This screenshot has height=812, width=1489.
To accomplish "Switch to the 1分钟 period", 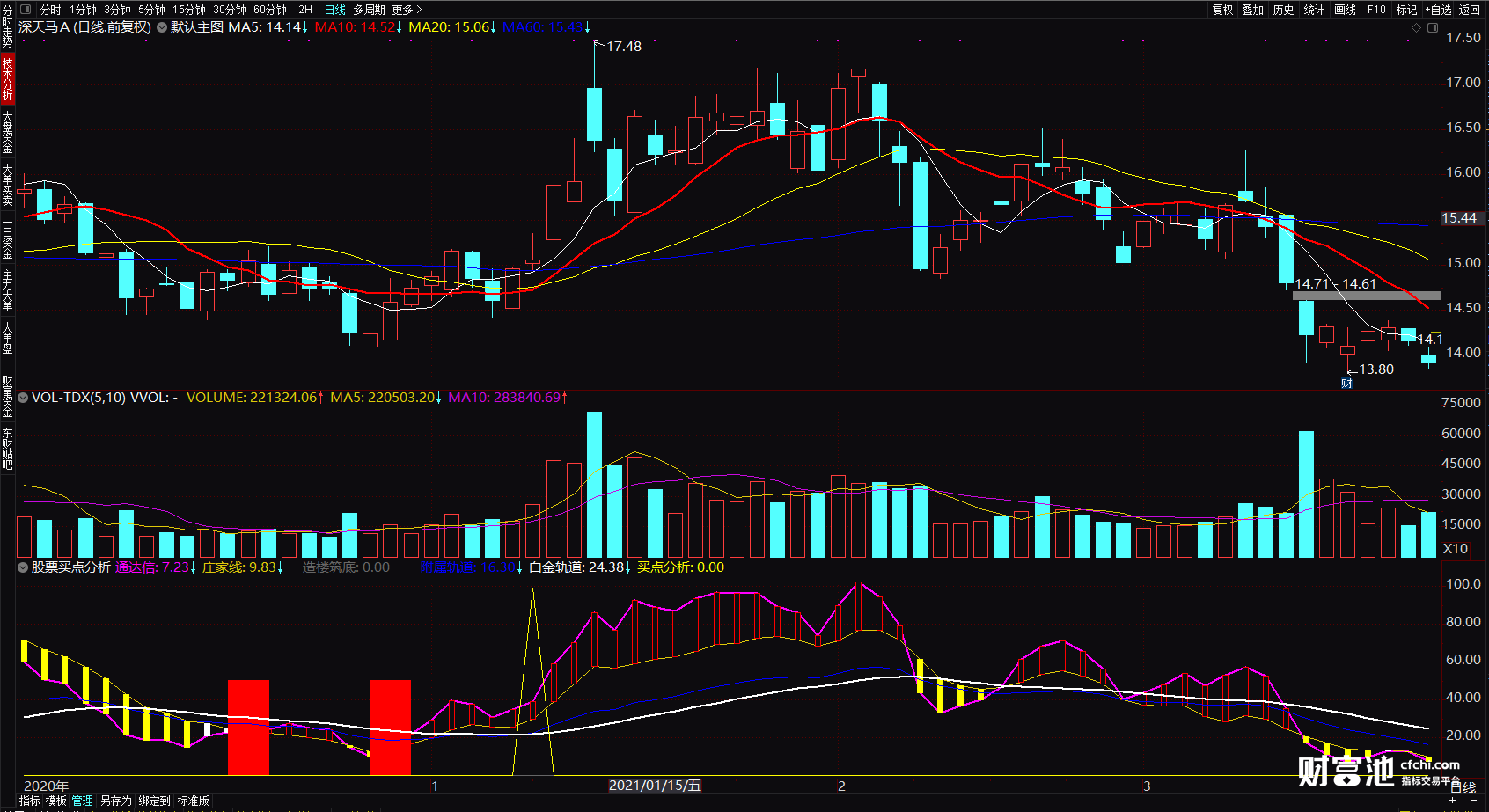I will coord(84,10).
